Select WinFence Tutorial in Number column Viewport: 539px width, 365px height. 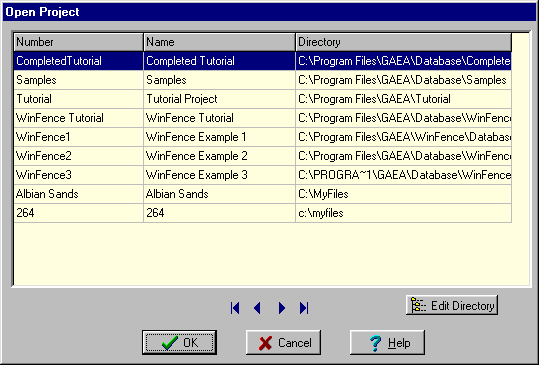78,118
